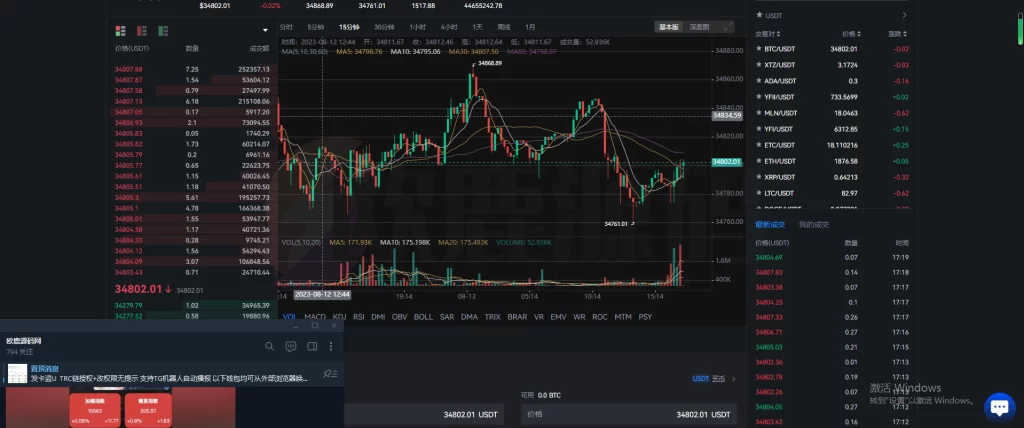The height and width of the screenshot is (428, 1024).
Task: Click recent trade 34804.69 row
Action: click(831, 257)
